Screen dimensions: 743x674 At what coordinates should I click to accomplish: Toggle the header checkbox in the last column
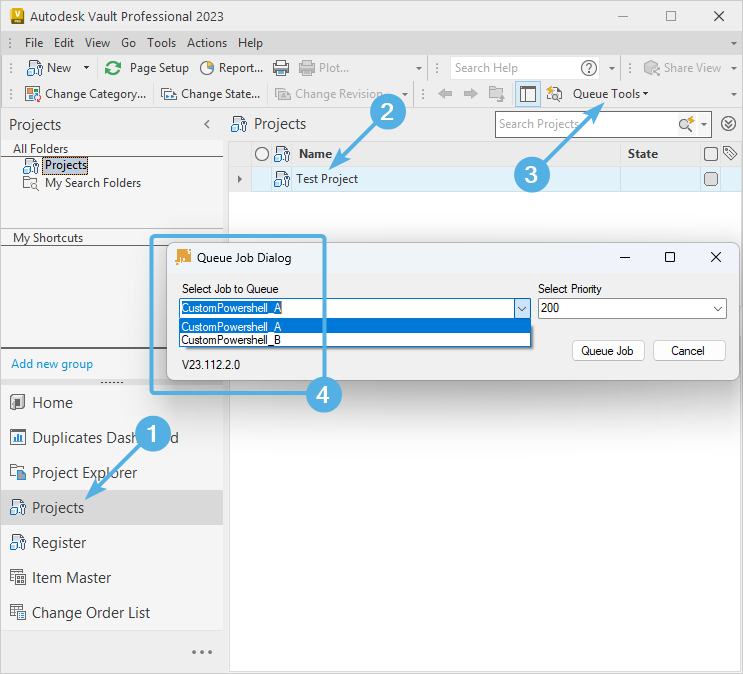(711, 154)
